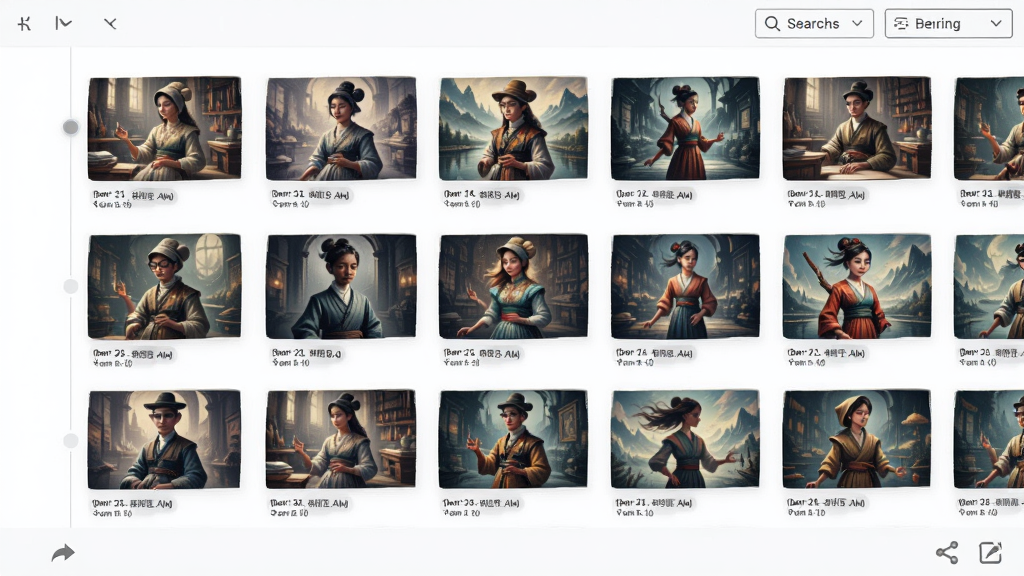
Task: Open the thumbnail of the woman in a red robe with a staff by mountains
Action: pos(857,286)
